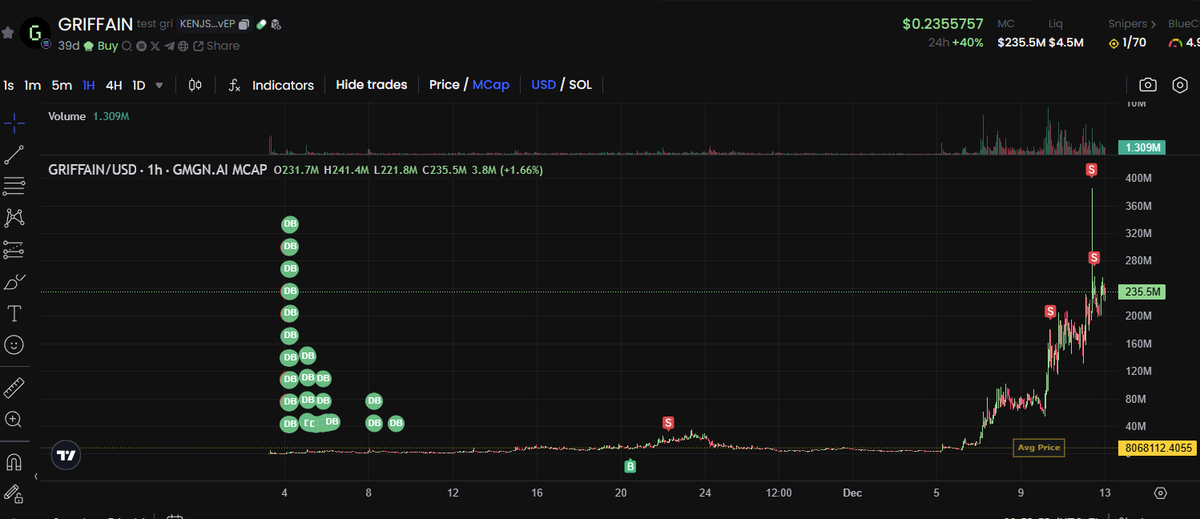This screenshot has height=519, width=1200.
Task: Activate the zoom in tool
Action: pos(14,419)
